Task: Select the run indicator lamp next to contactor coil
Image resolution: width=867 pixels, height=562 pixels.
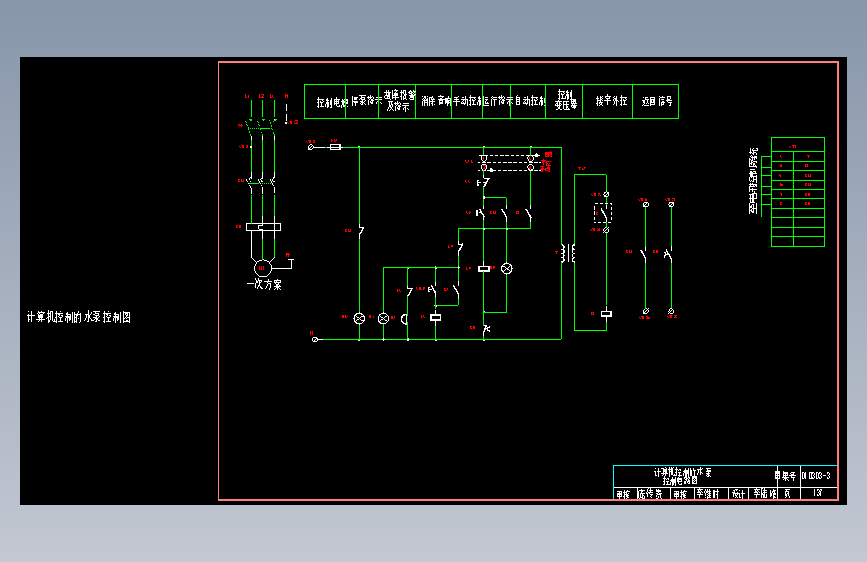Action: pos(506,269)
